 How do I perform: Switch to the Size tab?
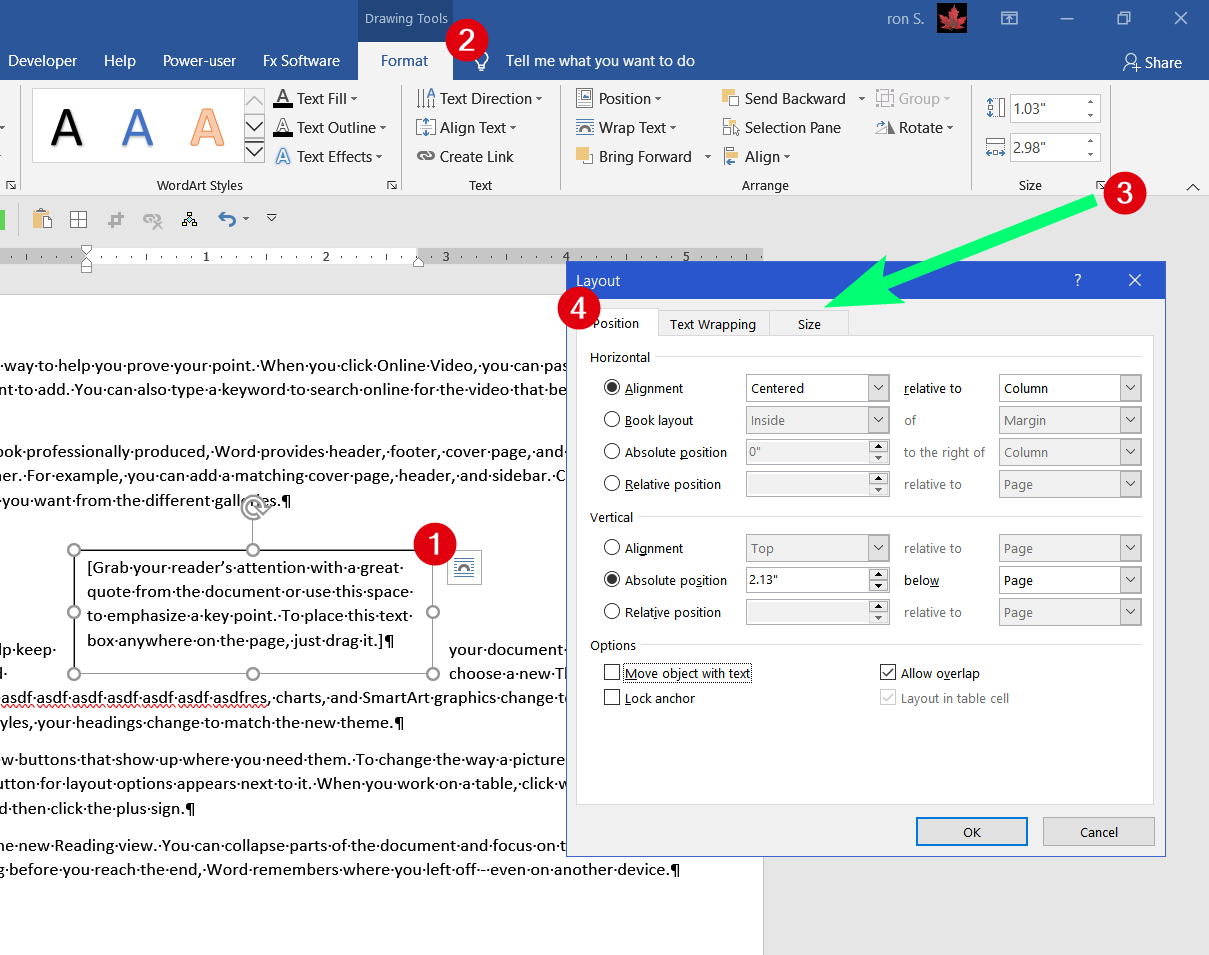809,324
